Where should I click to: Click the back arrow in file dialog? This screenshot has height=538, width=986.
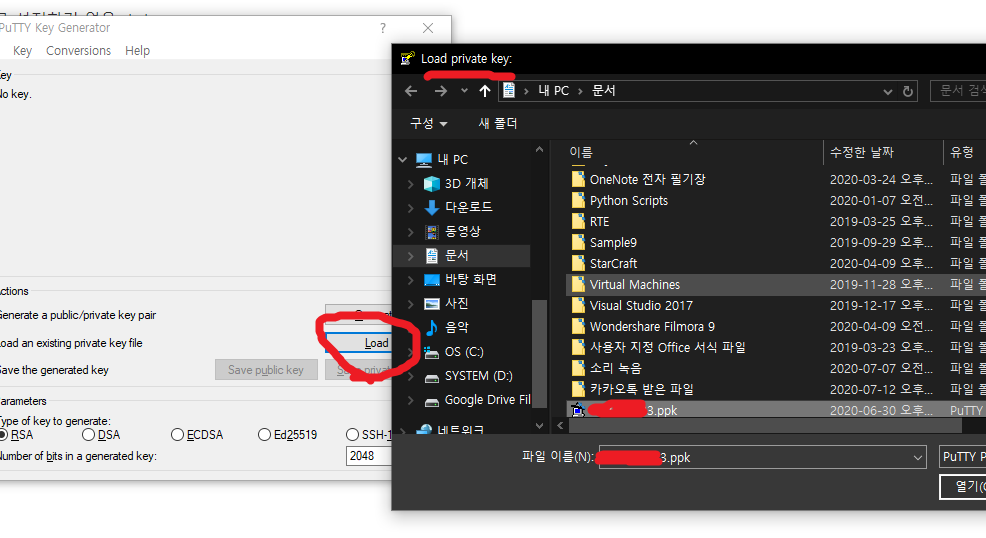[x=411, y=91]
